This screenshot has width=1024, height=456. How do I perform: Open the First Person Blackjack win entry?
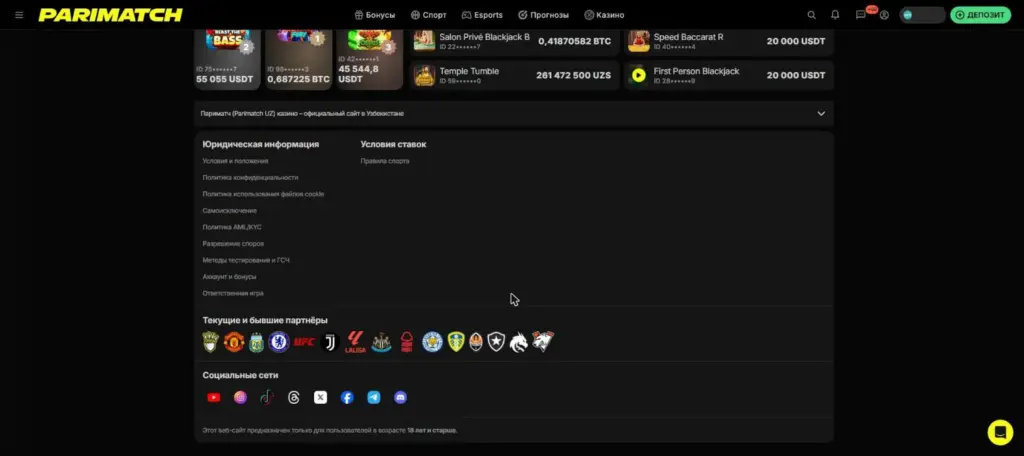click(729, 75)
